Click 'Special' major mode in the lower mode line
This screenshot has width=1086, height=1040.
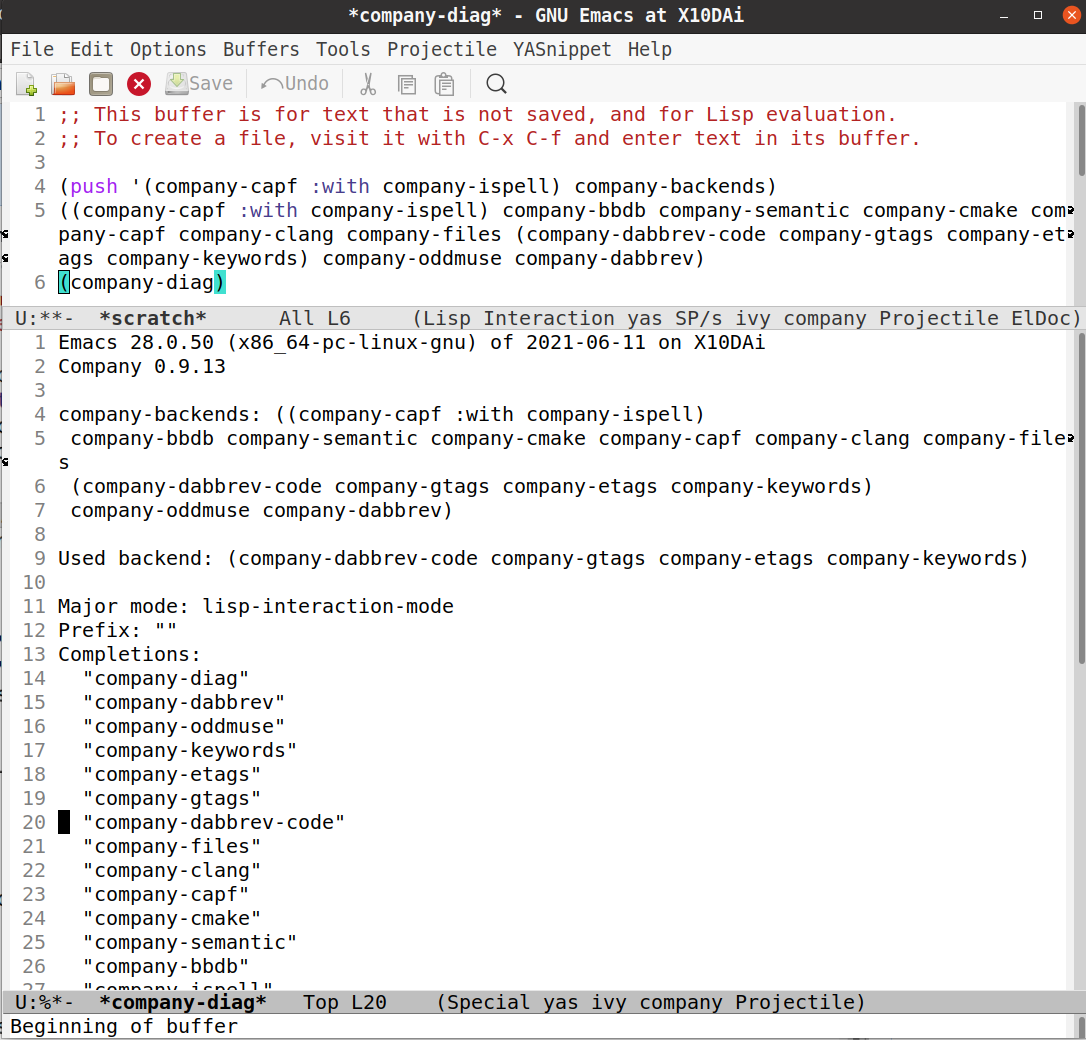click(489, 1003)
